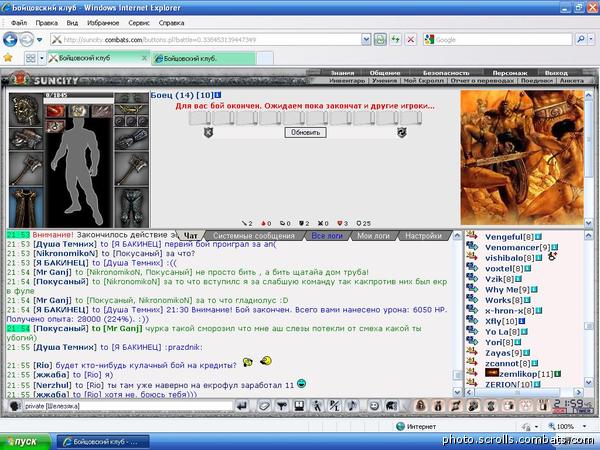Click the left shield icon under battle slots
The height and width of the screenshot is (450, 600).
click(x=208, y=132)
